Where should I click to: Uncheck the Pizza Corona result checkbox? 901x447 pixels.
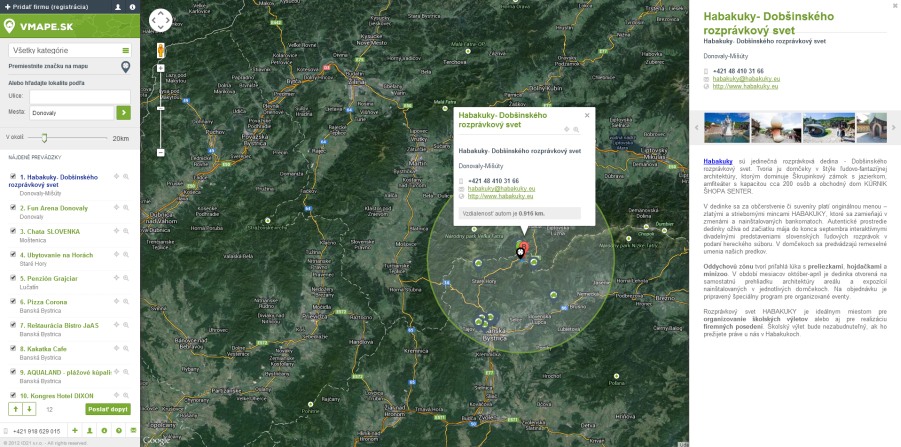13,301
